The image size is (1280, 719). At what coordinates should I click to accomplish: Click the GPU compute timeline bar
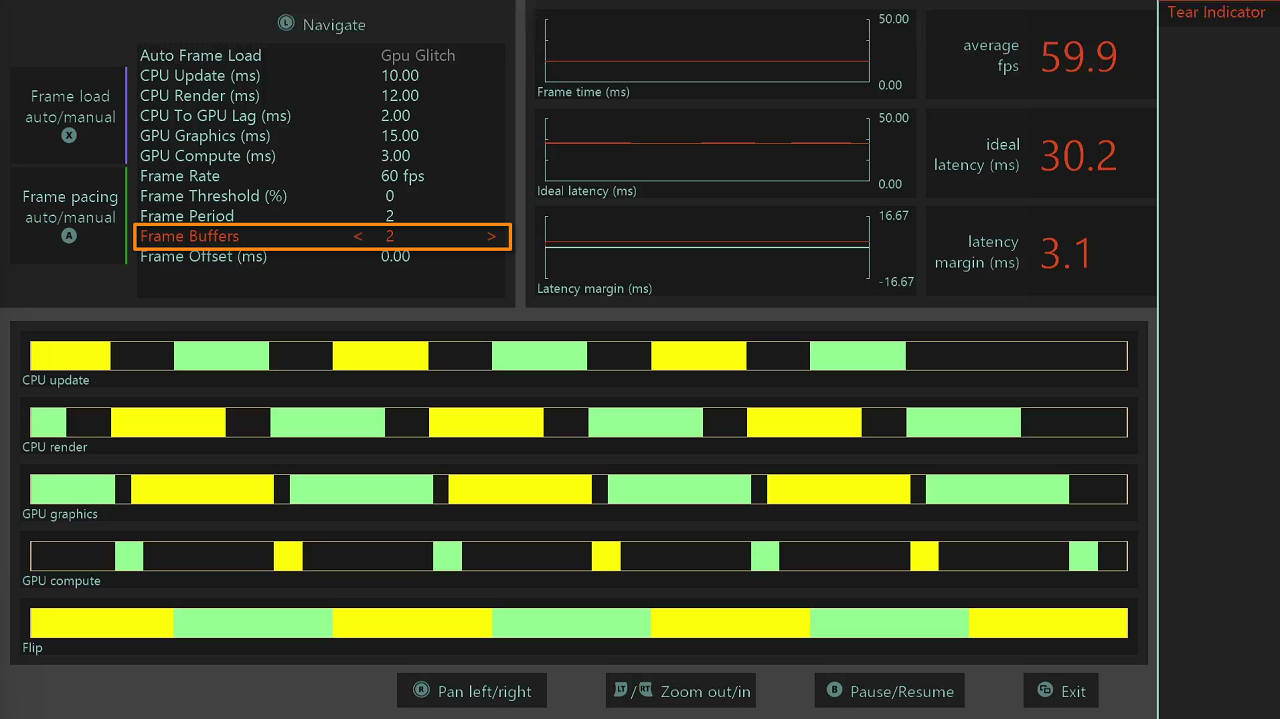tap(579, 556)
